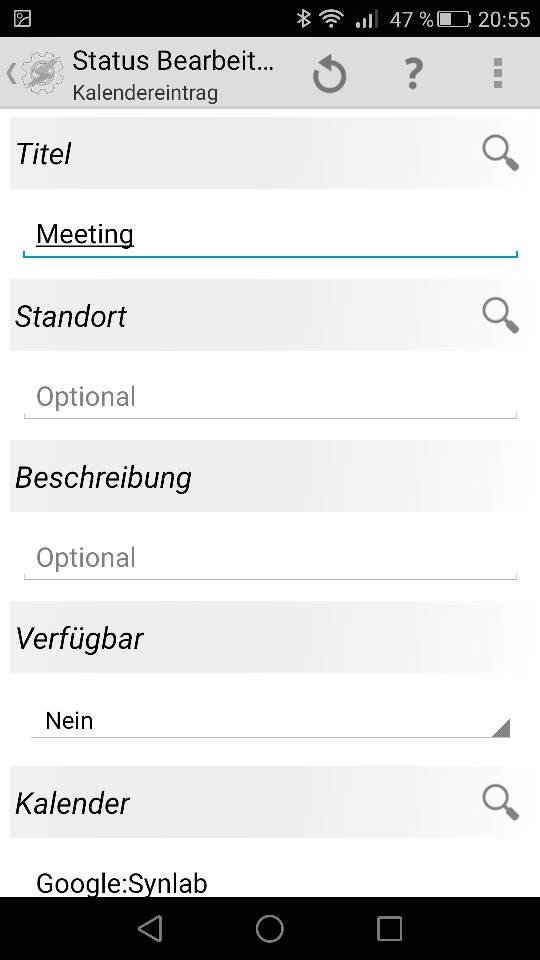Viewport: 540px width, 960px height.
Task: Tap the Verfügbar dropdown triangle arrow
Action: (x=501, y=728)
